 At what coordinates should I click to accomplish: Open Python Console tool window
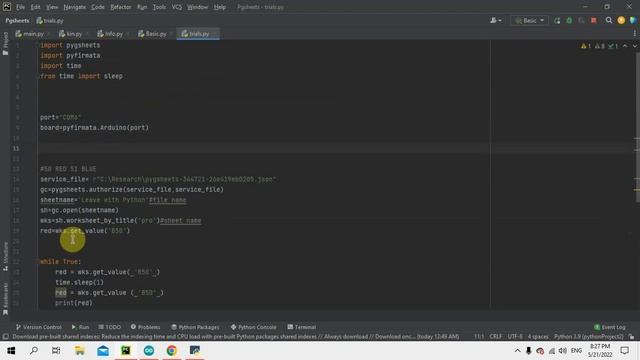253,327
